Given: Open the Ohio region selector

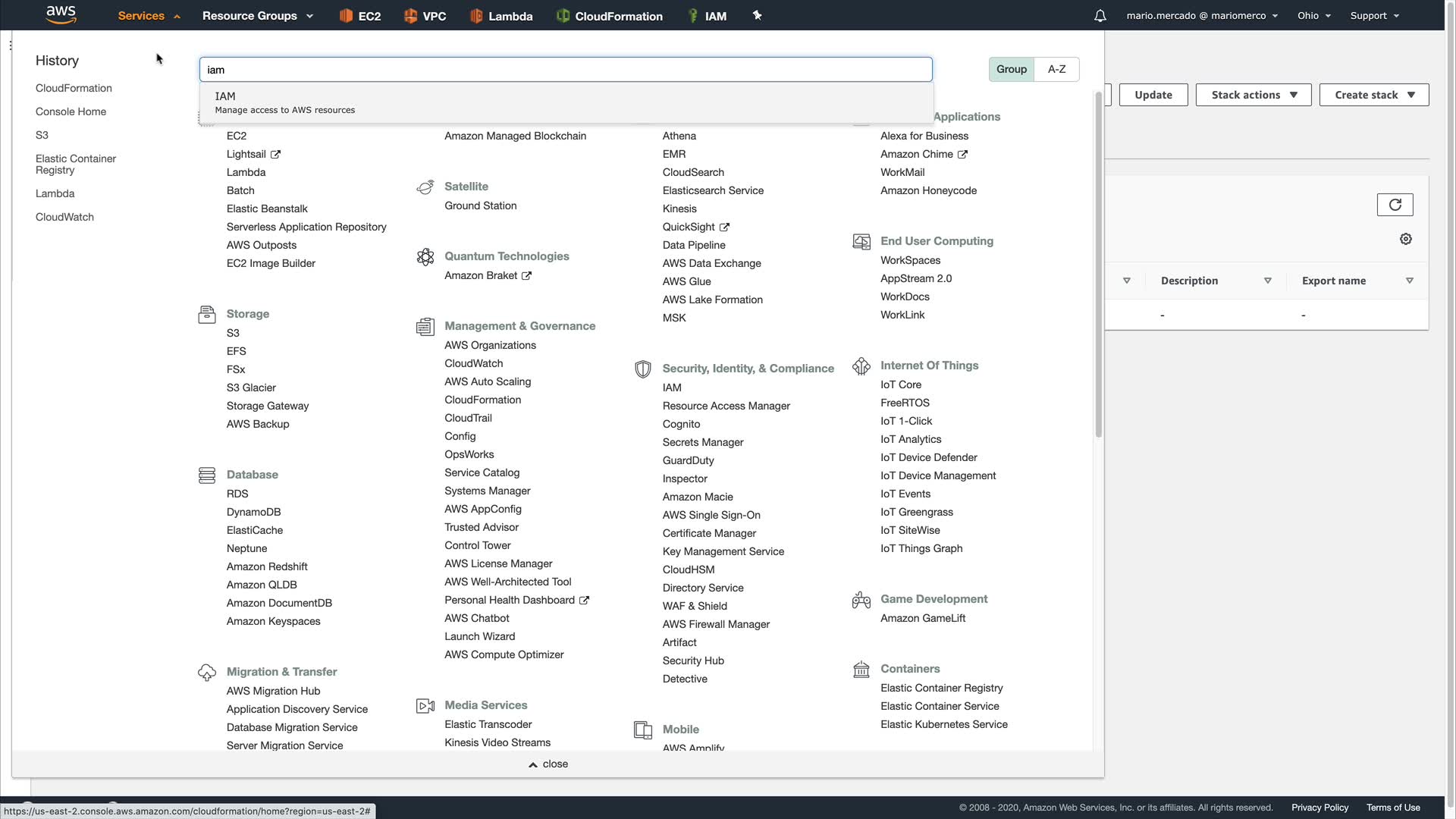Looking at the screenshot, I should [1313, 15].
